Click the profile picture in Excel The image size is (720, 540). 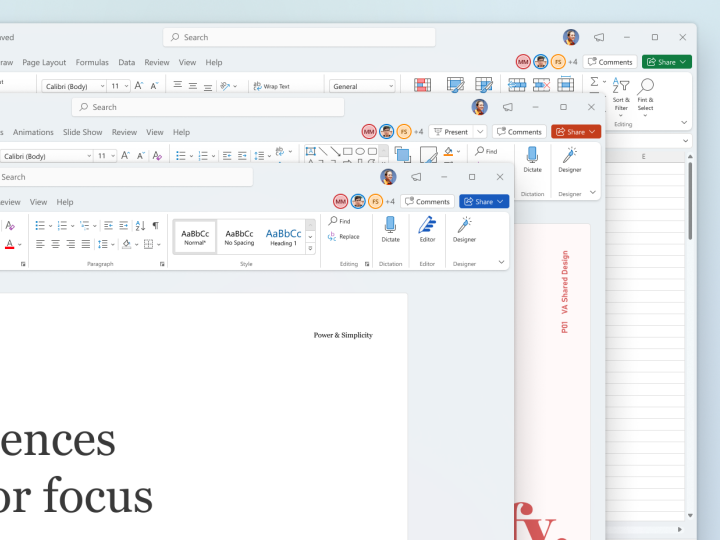coord(571,37)
